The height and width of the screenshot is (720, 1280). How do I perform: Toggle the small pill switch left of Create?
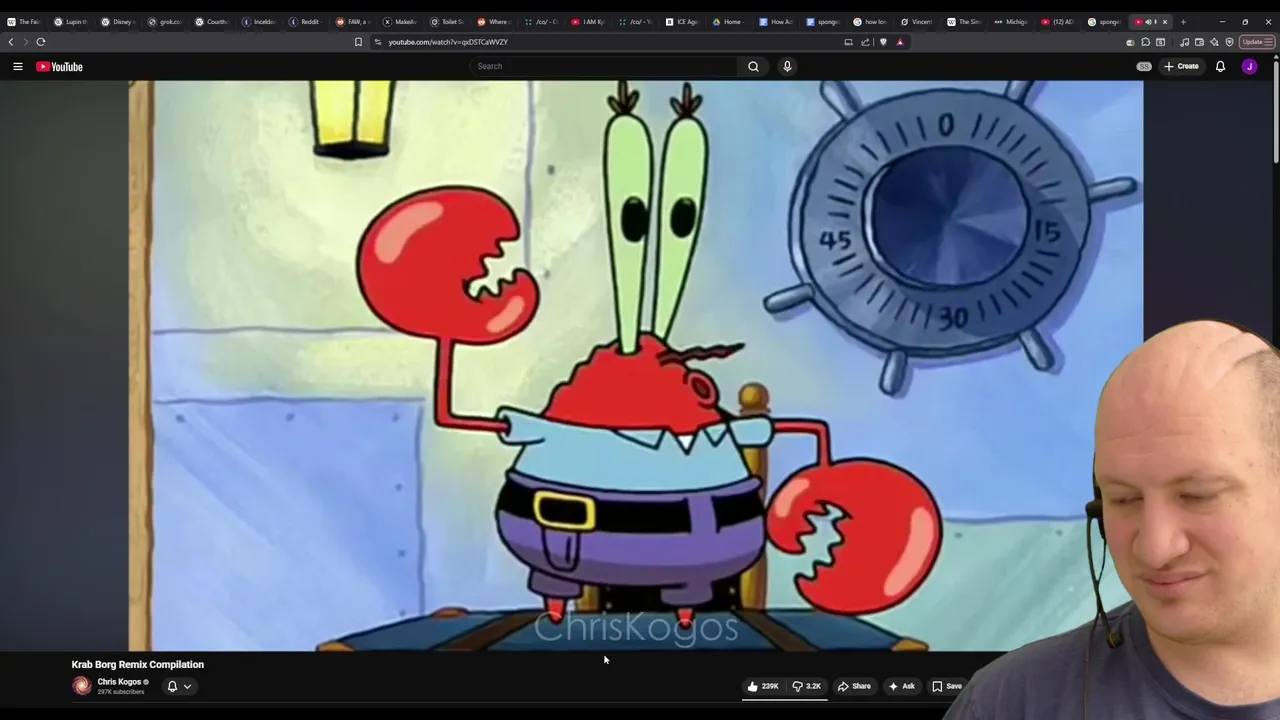click(x=1144, y=66)
